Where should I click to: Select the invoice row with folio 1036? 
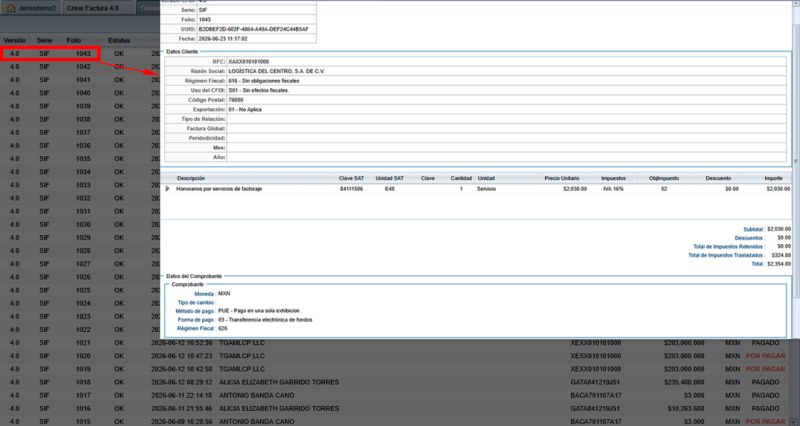pyautogui.click(x=80, y=145)
